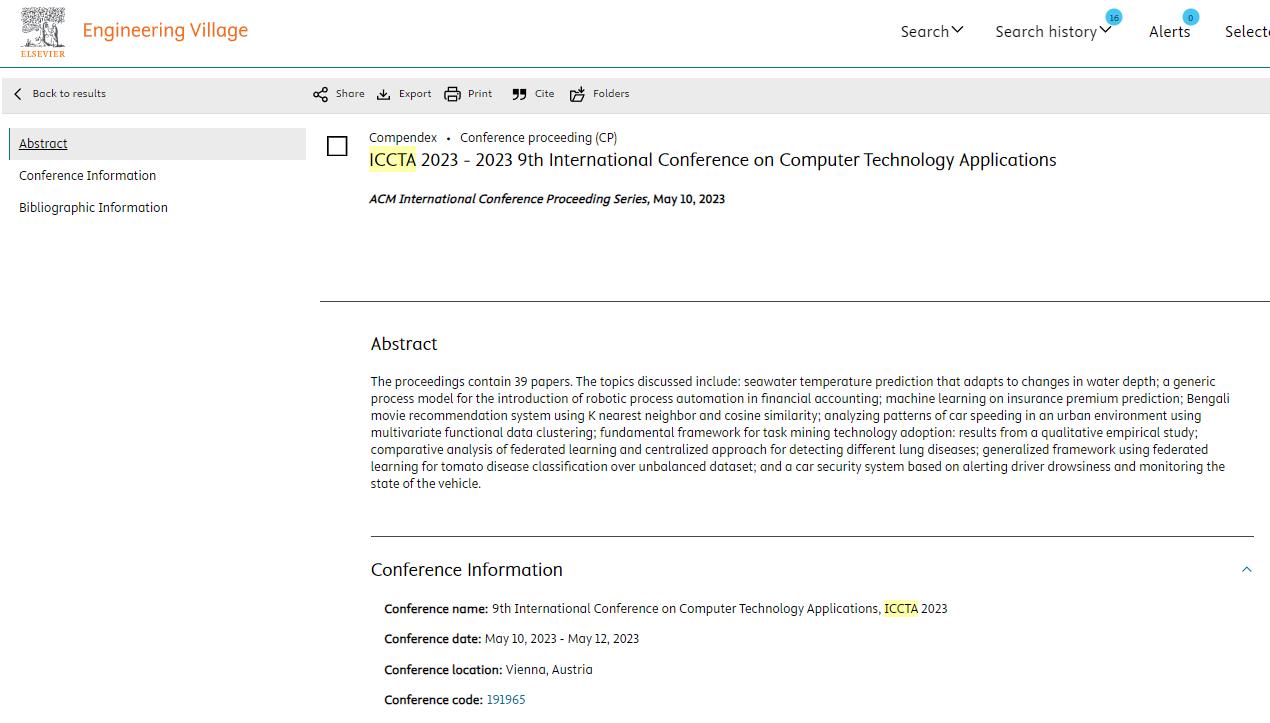Jump to Conference Information in sidebar
This screenshot has width=1270, height=723.
87,176
